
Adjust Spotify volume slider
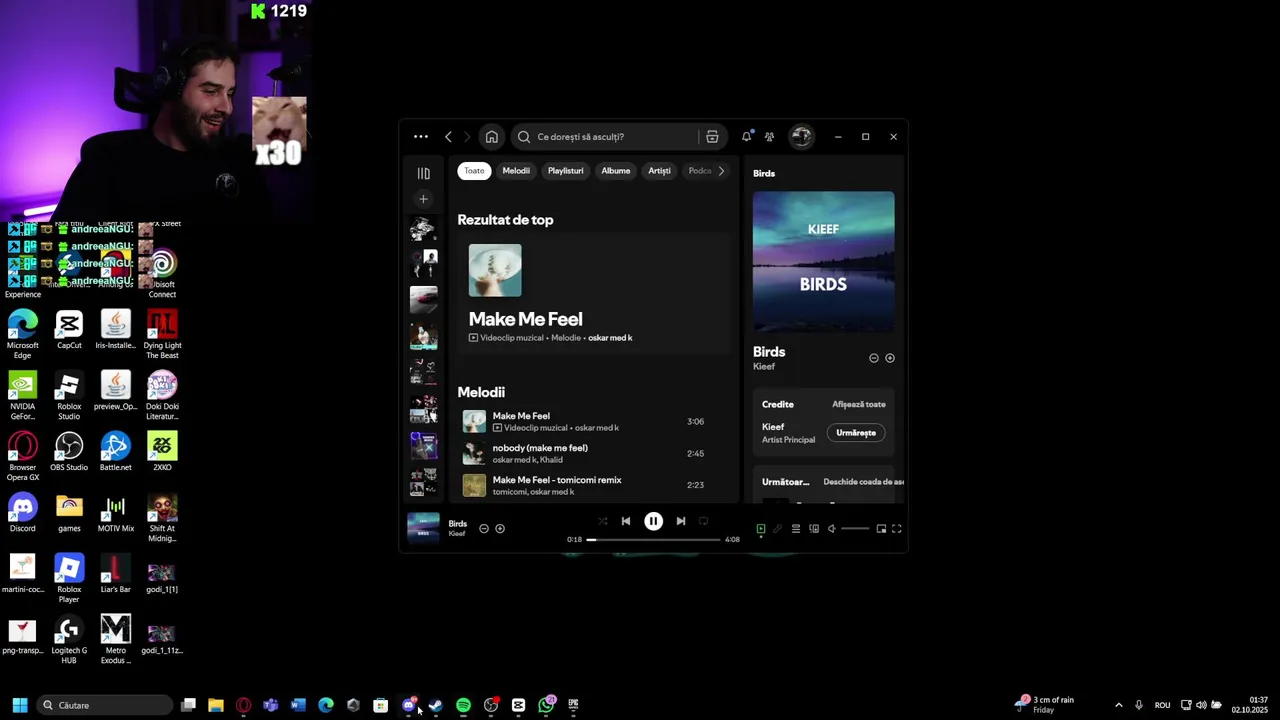(855, 529)
